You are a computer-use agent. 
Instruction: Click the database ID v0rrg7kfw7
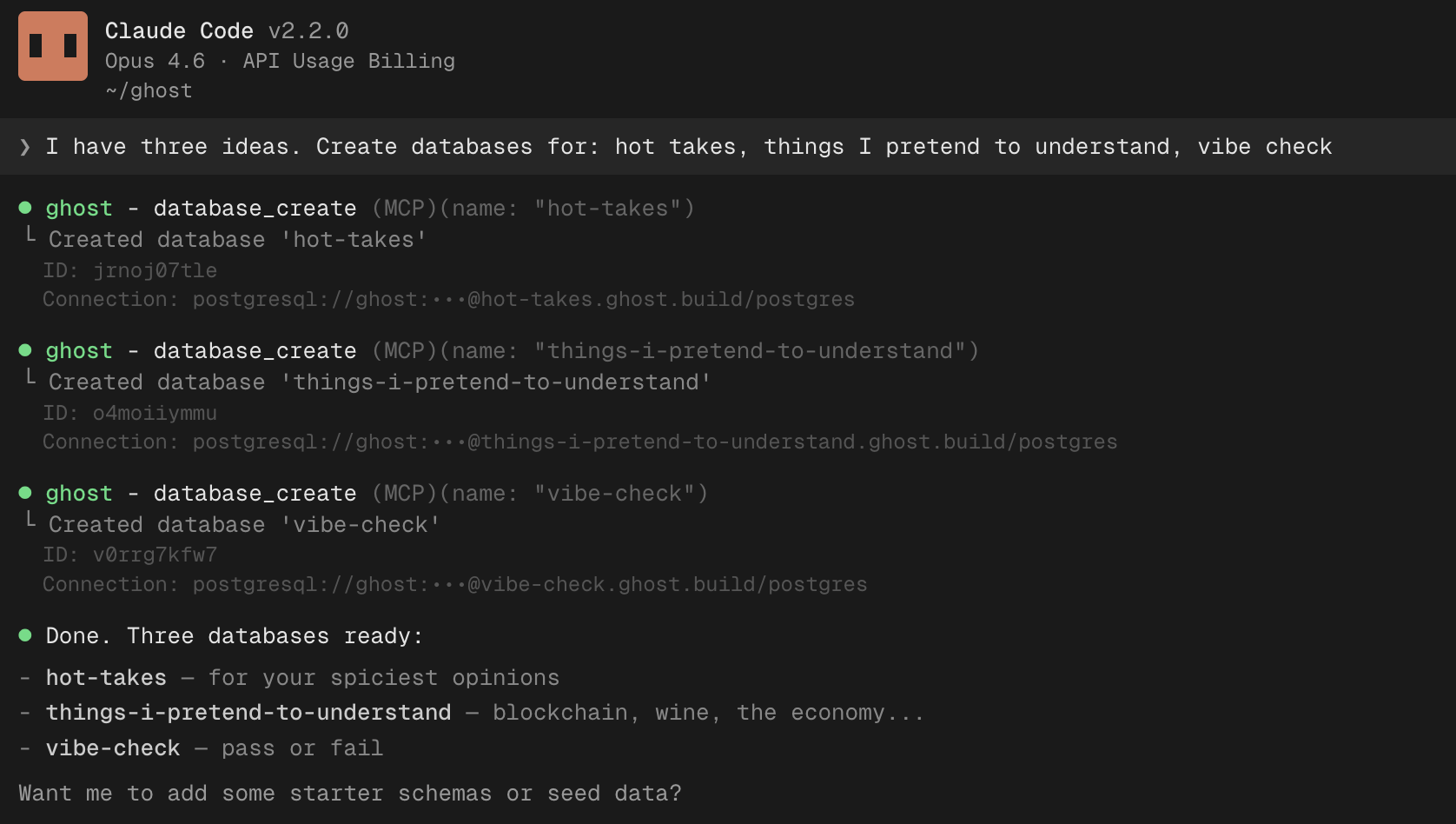tap(155, 555)
